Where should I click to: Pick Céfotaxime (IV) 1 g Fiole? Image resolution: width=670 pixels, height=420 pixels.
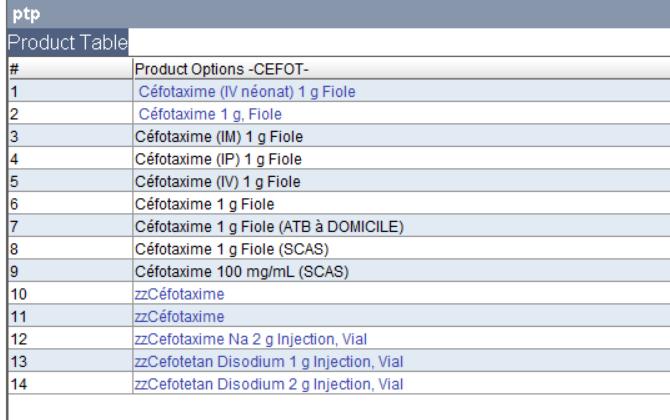click(x=217, y=182)
